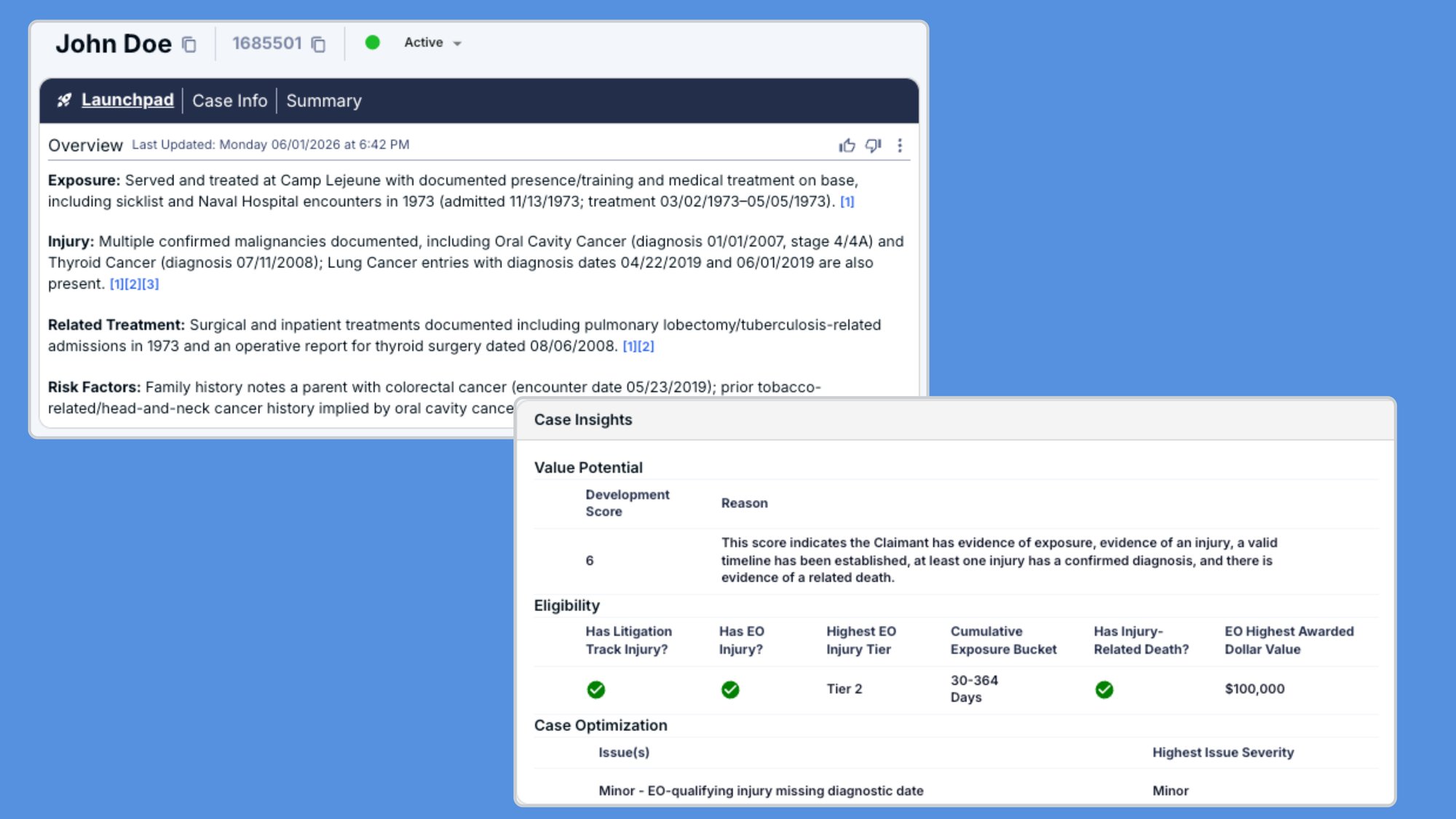Screen dimensions: 1456x819
Task: Click the Minor value under Highest Issue Severity
Action: 1170,791
